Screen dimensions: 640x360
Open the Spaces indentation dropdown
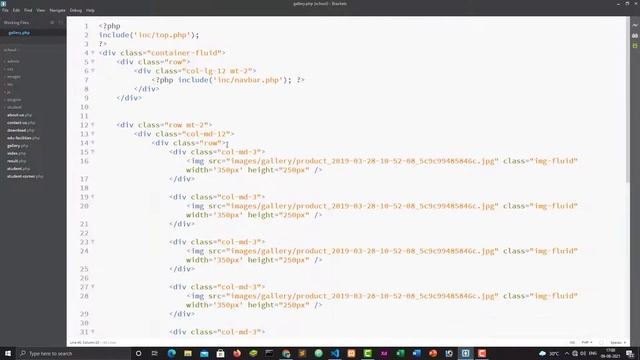point(618,342)
